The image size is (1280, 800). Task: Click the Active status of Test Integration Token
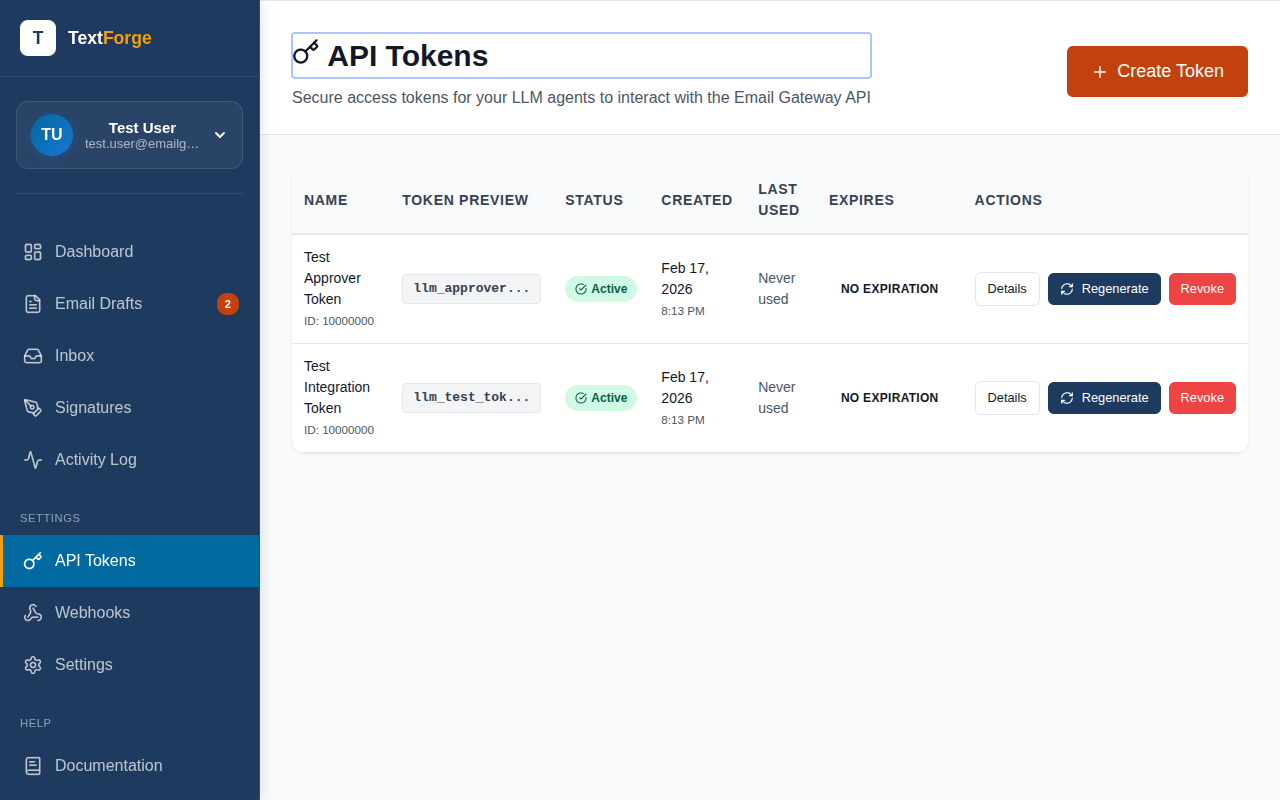tap(601, 398)
